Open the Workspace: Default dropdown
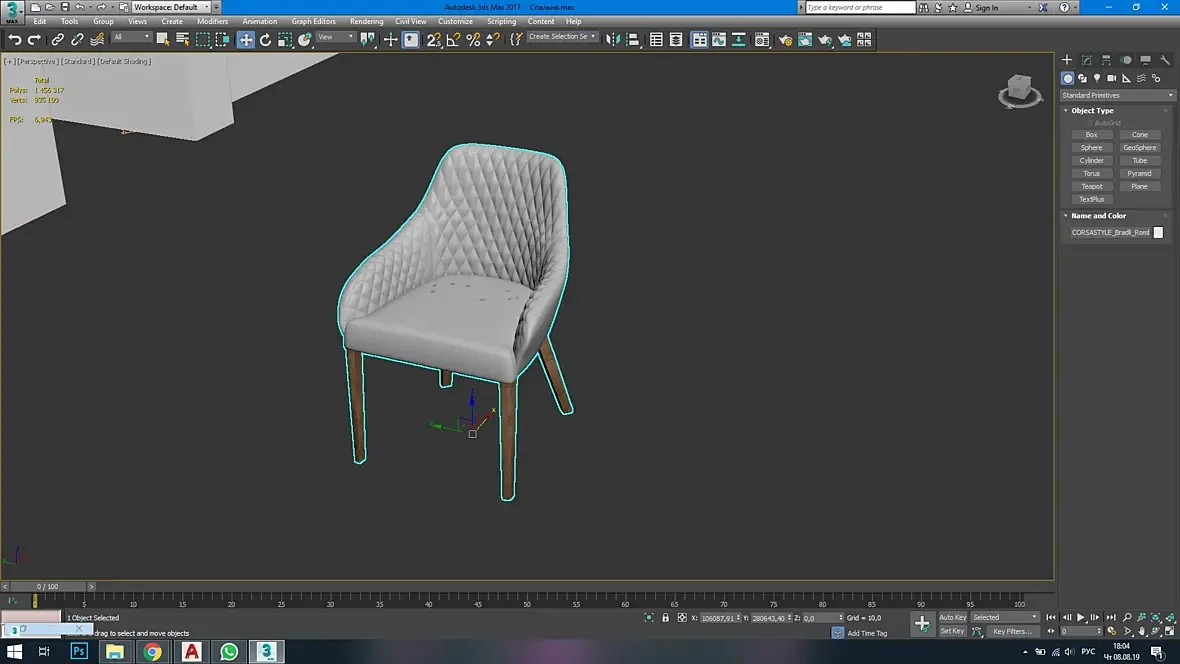This screenshot has height=664, width=1180. (170, 7)
